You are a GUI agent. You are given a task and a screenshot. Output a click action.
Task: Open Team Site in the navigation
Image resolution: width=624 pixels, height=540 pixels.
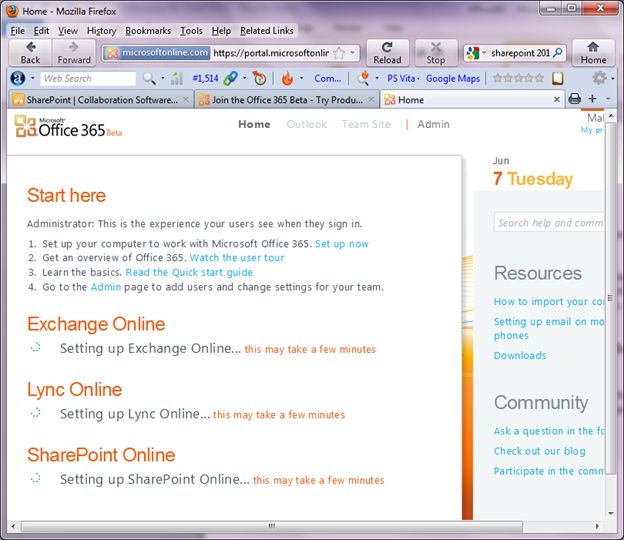[x=366, y=124]
